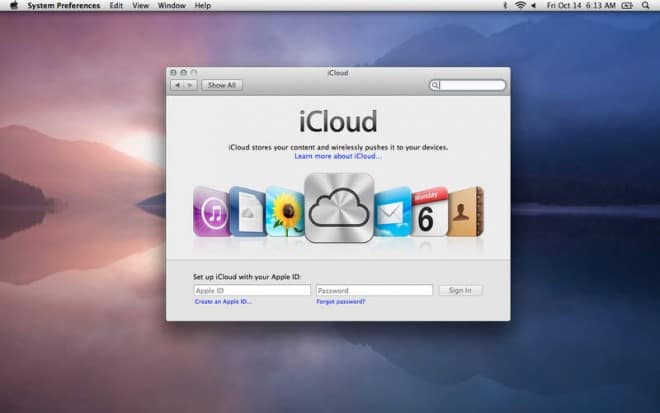The height and width of the screenshot is (413, 660).
Task: Open the Apple menu
Action: (13, 6)
